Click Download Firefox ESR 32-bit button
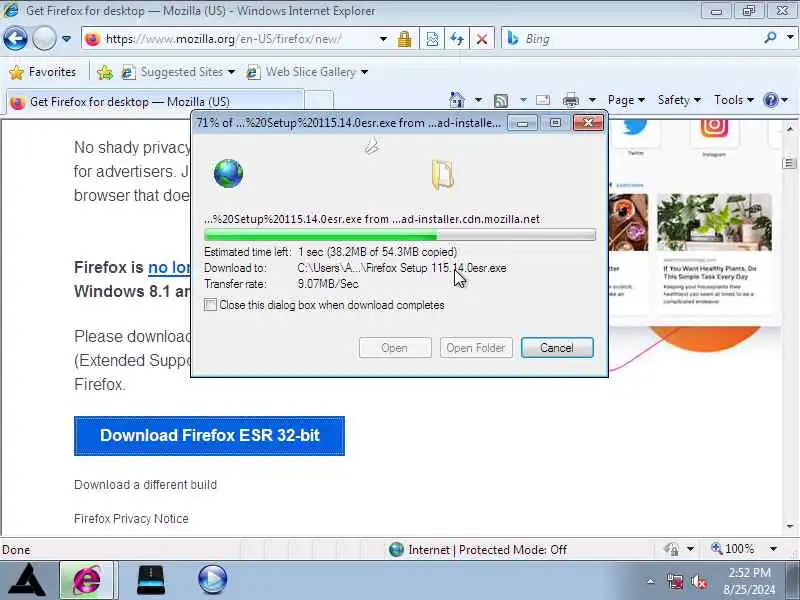 pyautogui.click(x=209, y=436)
